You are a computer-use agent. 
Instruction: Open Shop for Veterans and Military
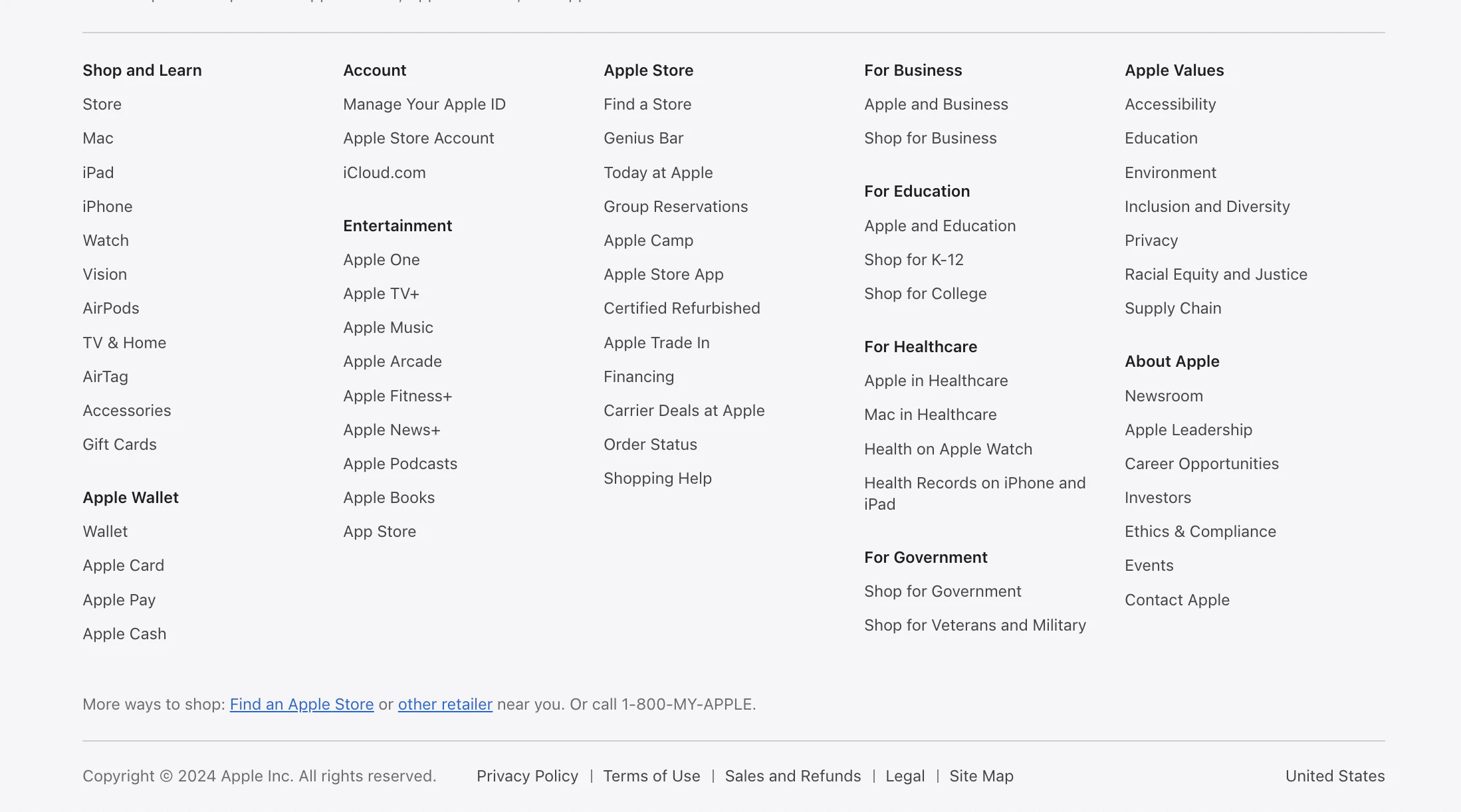click(x=975, y=625)
